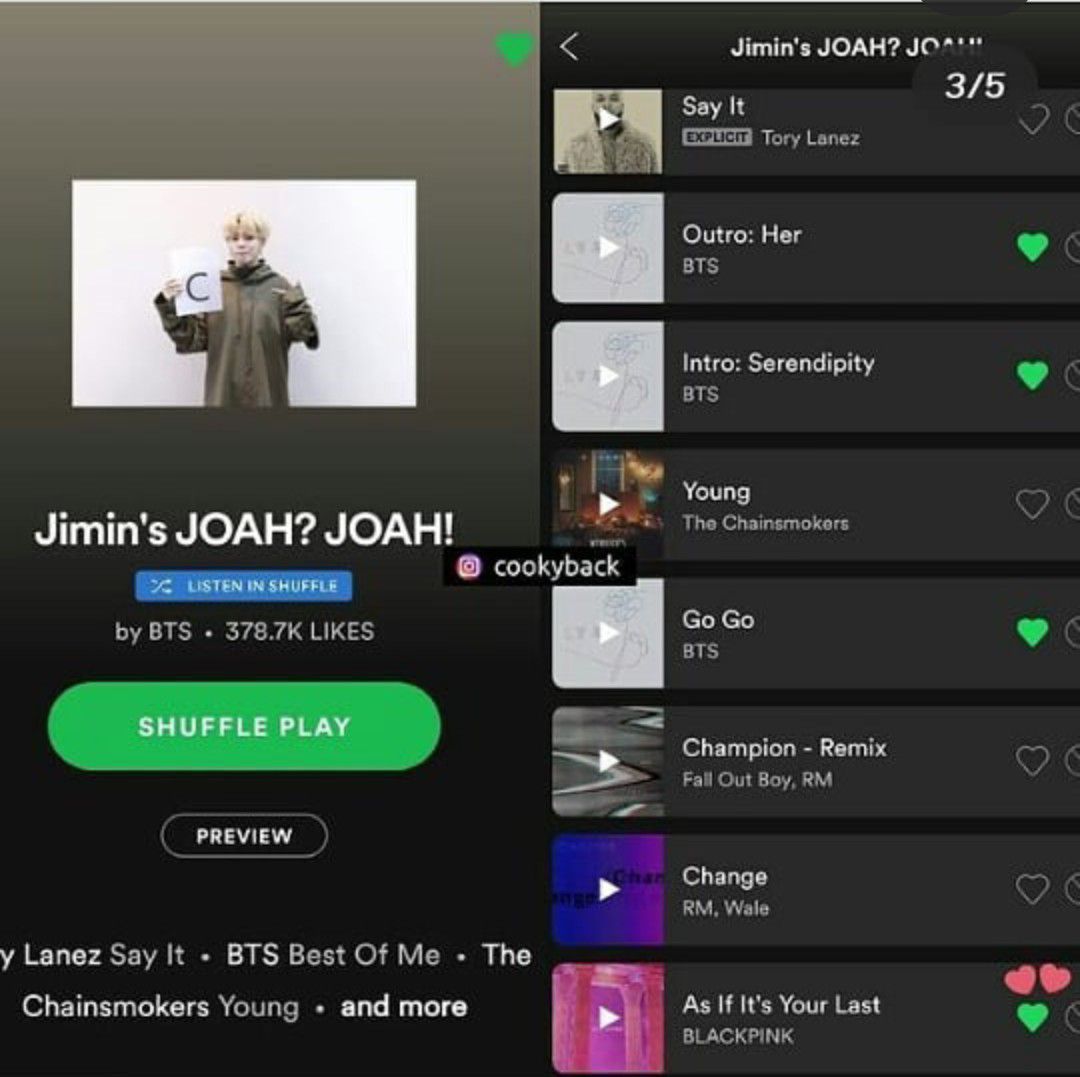Tap the Listen in Shuffle badge
1080x1077 pixels.
pyautogui.click(x=244, y=586)
